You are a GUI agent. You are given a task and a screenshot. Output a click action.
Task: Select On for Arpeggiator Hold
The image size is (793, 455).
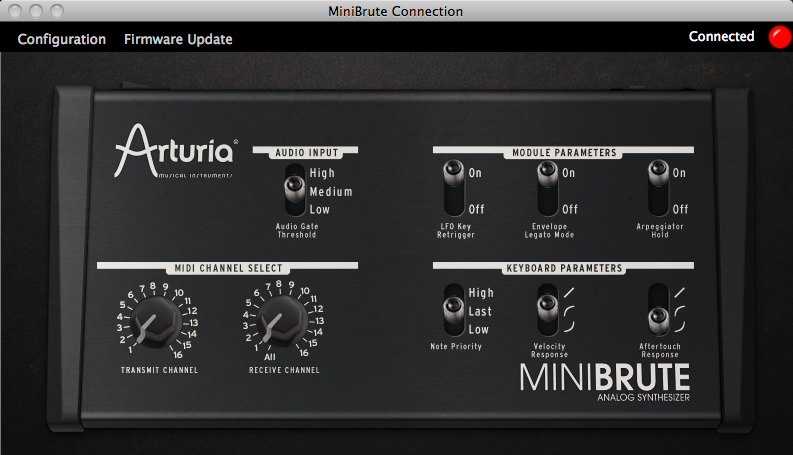tap(679, 173)
